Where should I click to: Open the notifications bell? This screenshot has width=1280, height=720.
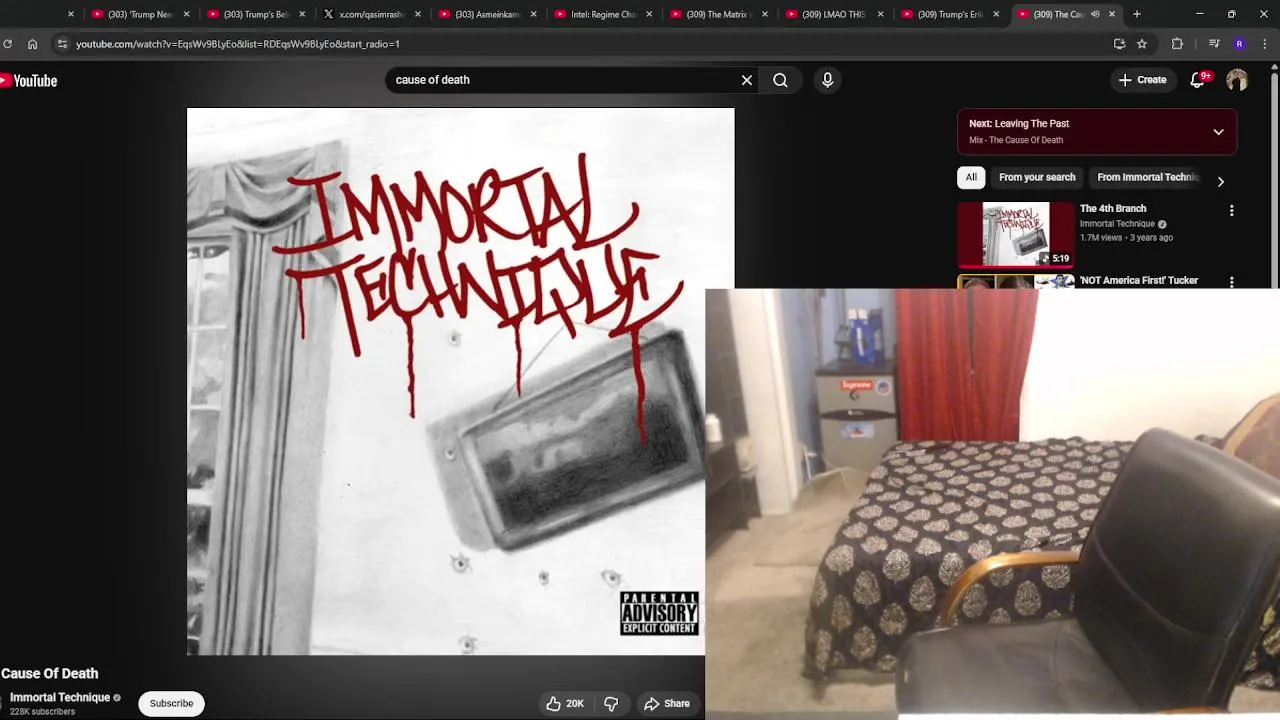(x=1198, y=80)
